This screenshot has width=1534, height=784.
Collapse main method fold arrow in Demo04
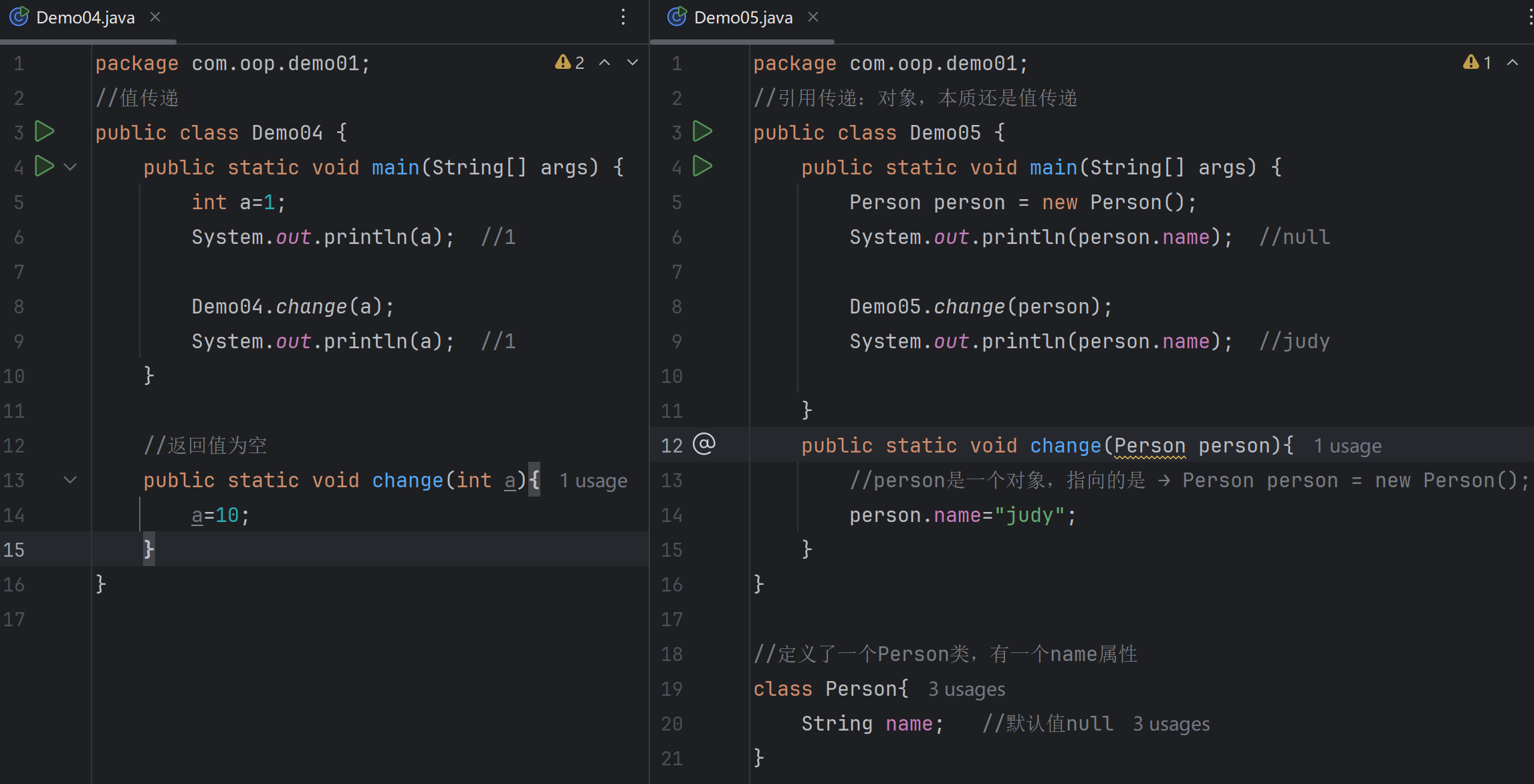[70, 167]
